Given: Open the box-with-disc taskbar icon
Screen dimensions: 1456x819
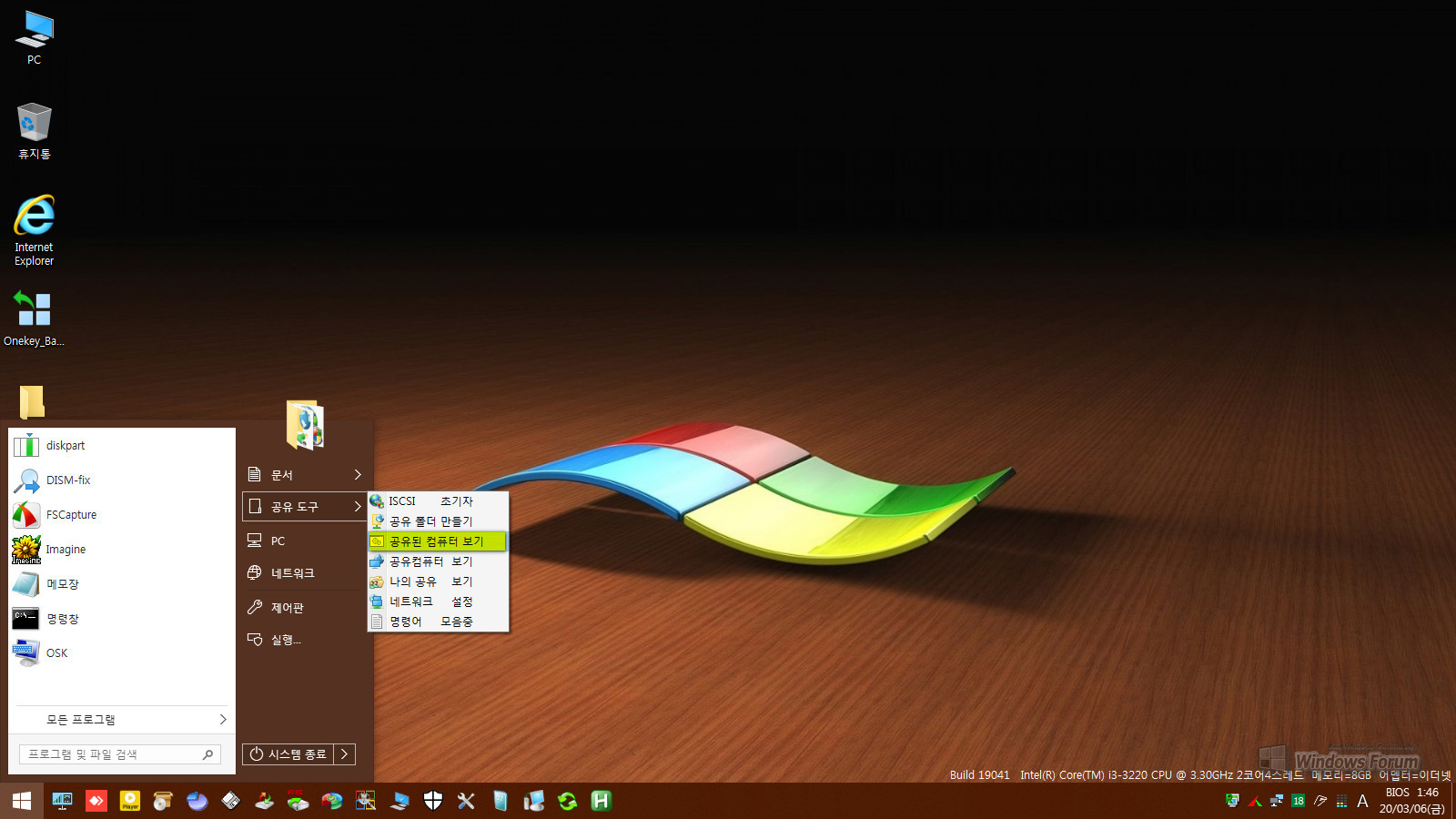Looking at the screenshot, I should click(163, 801).
